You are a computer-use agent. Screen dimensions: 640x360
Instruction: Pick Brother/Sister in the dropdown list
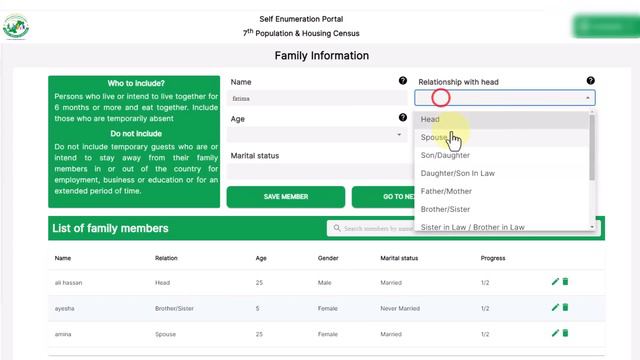pos(502,209)
